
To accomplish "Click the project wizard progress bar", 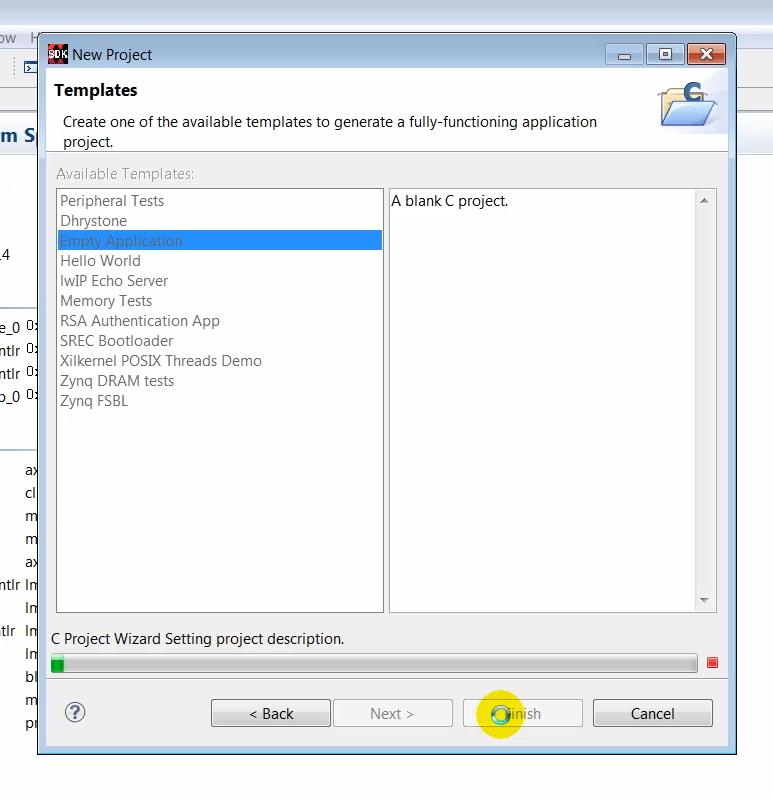I will [x=374, y=663].
